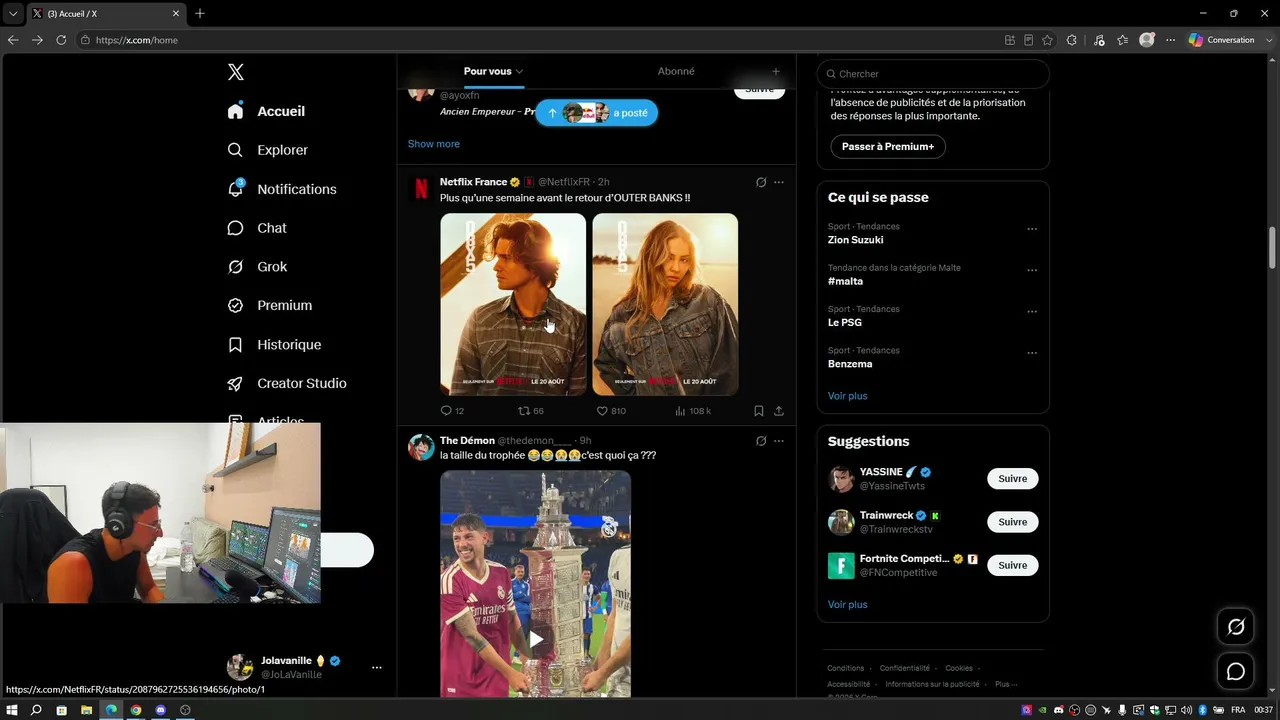
Task: Click Show more under the ayoxfn post
Action: pyautogui.click(x=433, y=144)
